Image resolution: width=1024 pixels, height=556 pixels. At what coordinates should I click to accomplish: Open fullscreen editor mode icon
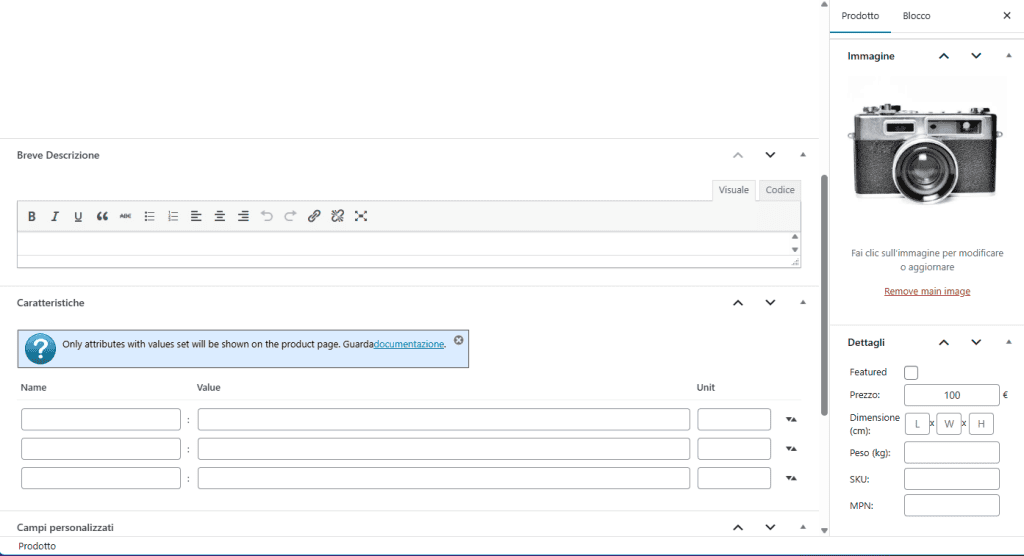click(361, 216)
